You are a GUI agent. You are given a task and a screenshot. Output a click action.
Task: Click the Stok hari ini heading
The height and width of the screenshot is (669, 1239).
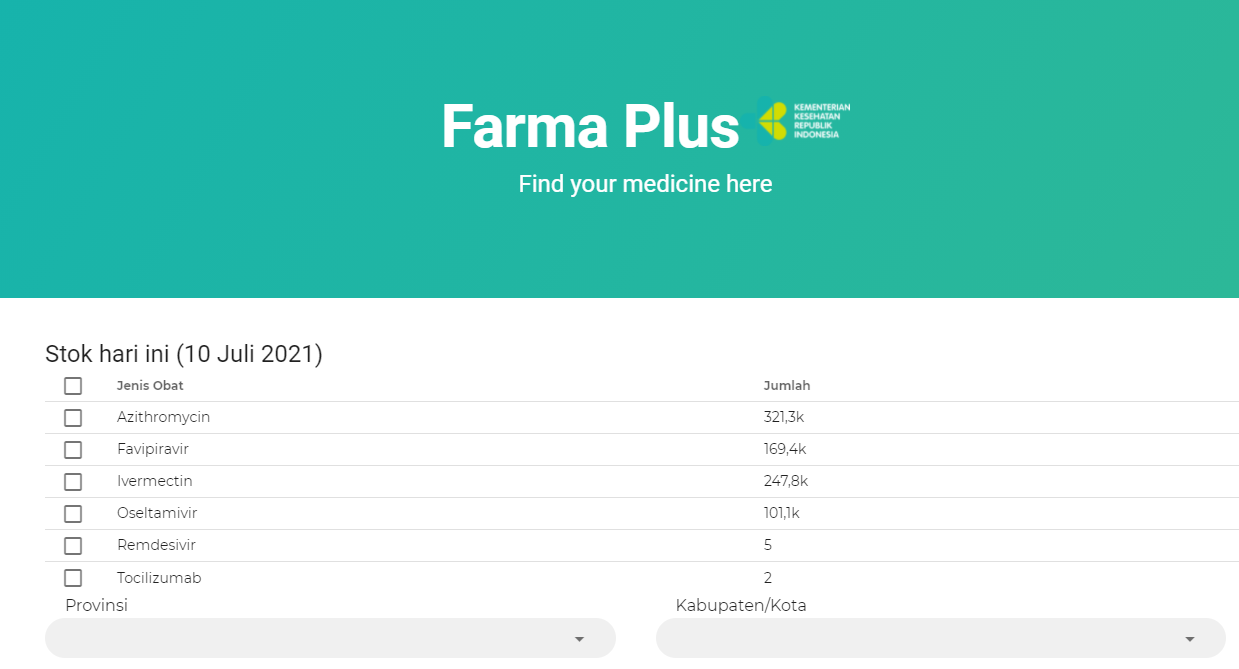click(183, 353)
